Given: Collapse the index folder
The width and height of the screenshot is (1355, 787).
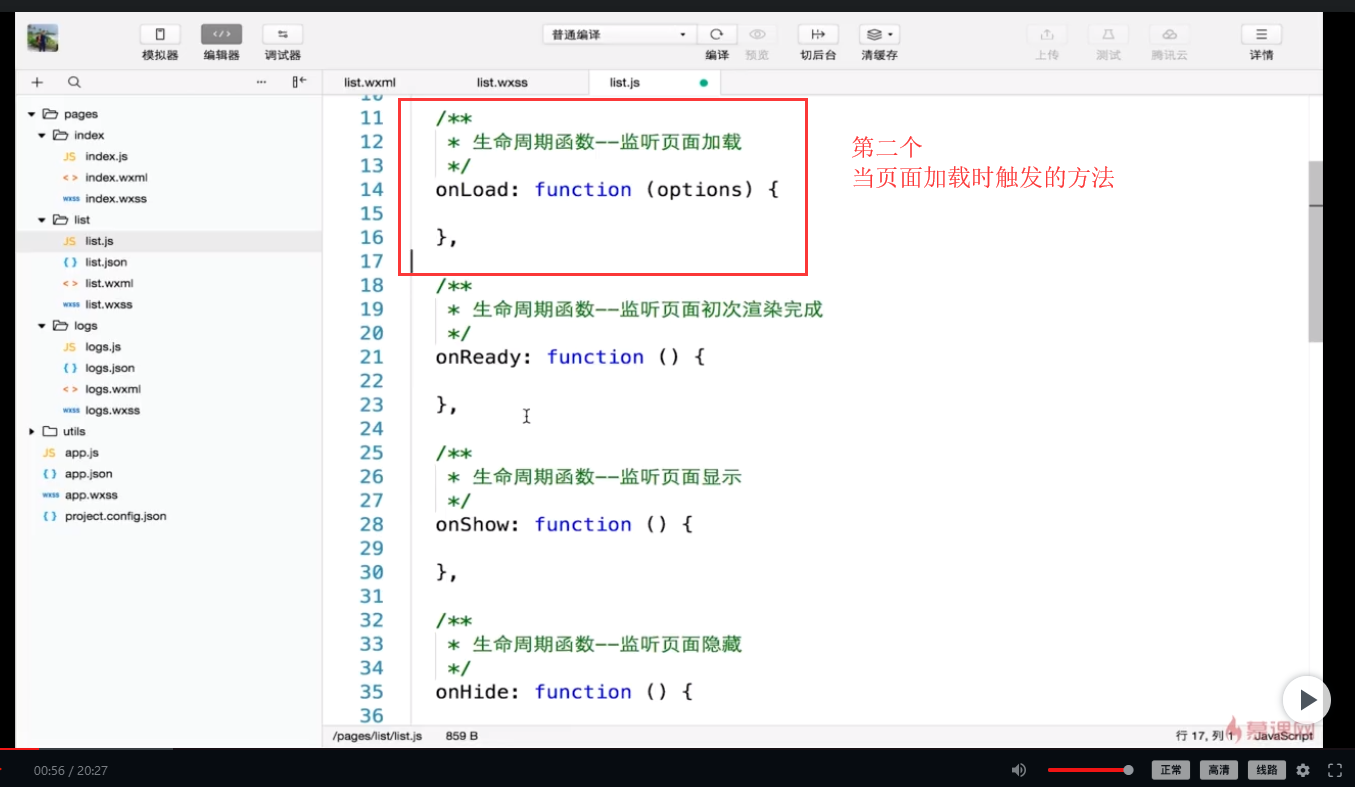Looking at the screenshot, I should (x=42, y=135).
